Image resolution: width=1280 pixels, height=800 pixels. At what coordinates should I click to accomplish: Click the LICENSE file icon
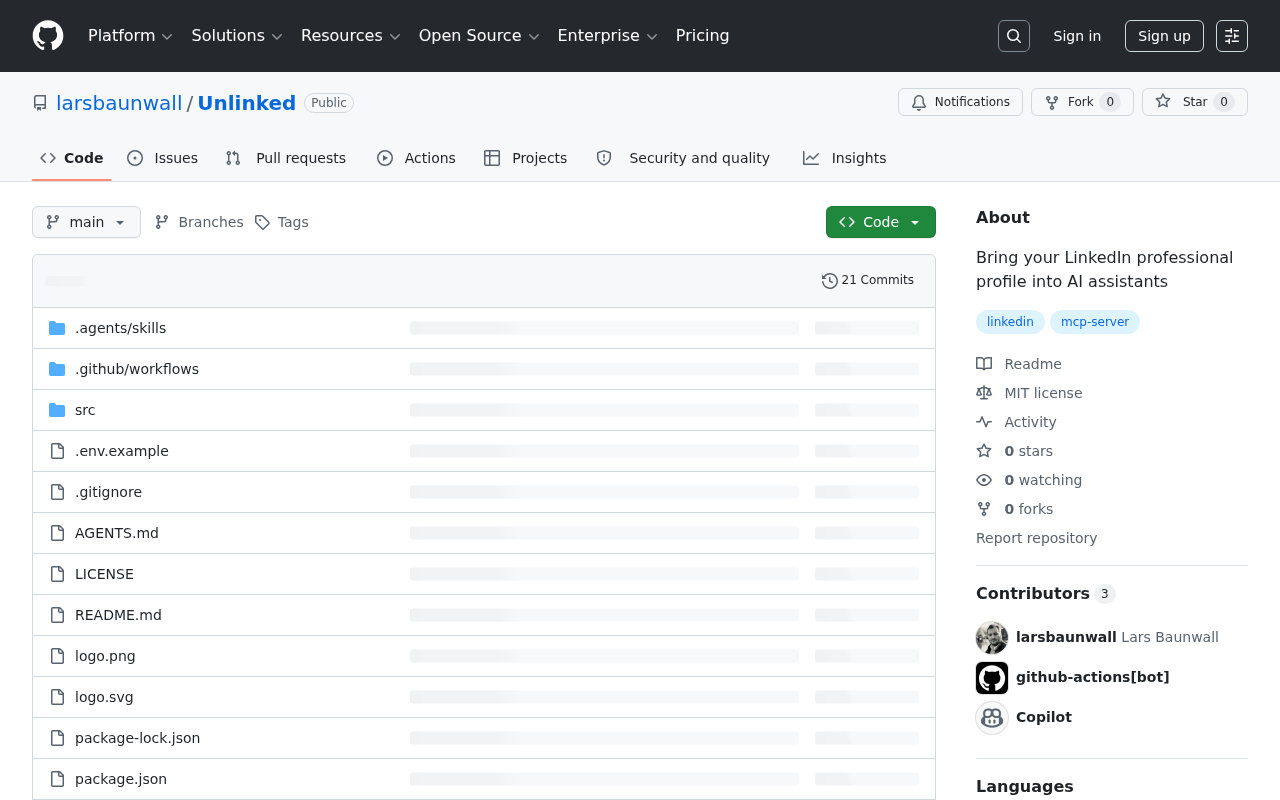click(x=57, y=574)
